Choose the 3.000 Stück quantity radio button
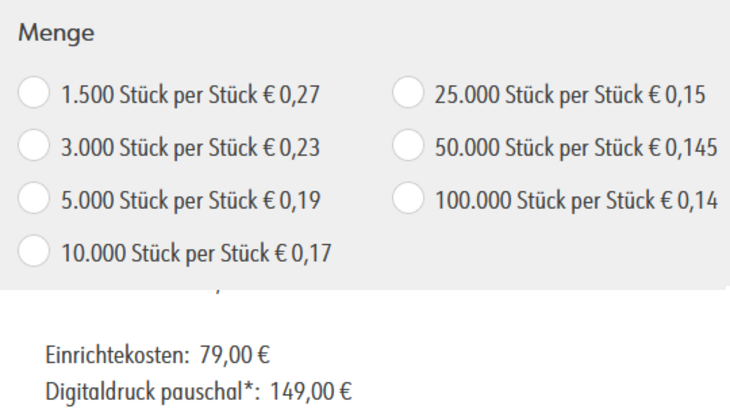The width and height of the screenshot is (730, 420). pos(33,147)
